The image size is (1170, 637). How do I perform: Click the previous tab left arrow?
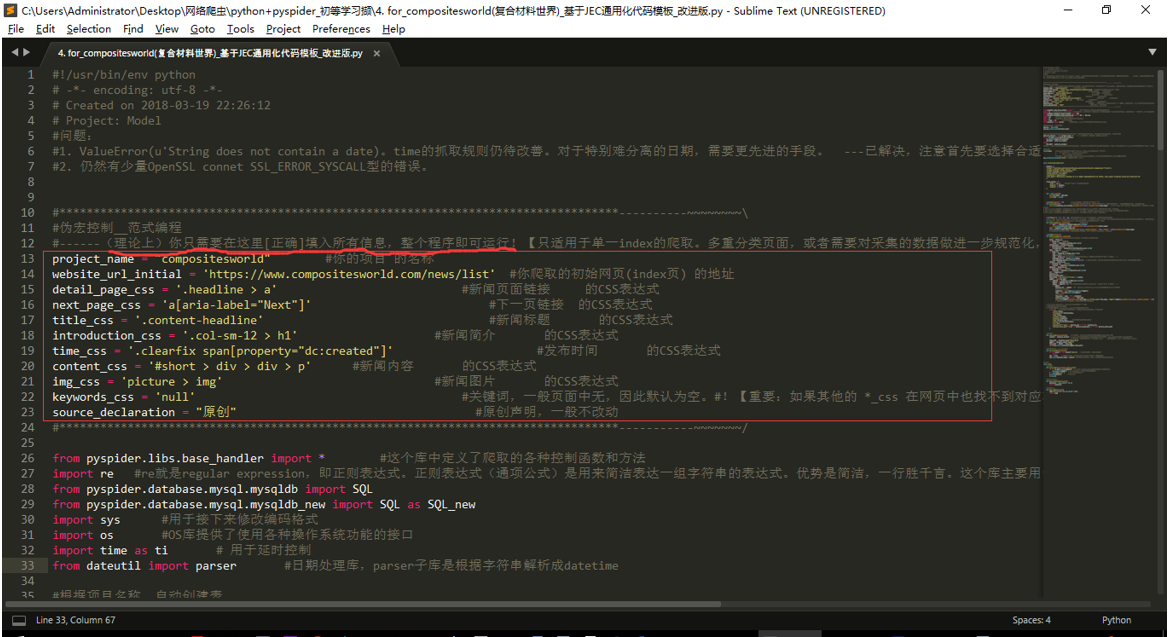pos(14,52)
